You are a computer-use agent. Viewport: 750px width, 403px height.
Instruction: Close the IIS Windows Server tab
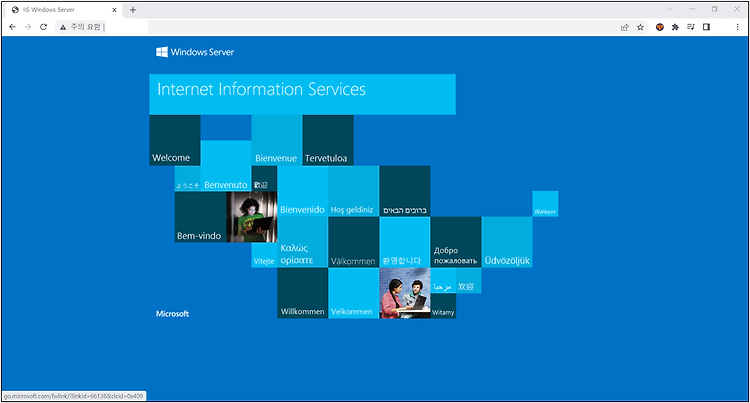(114, 10)
